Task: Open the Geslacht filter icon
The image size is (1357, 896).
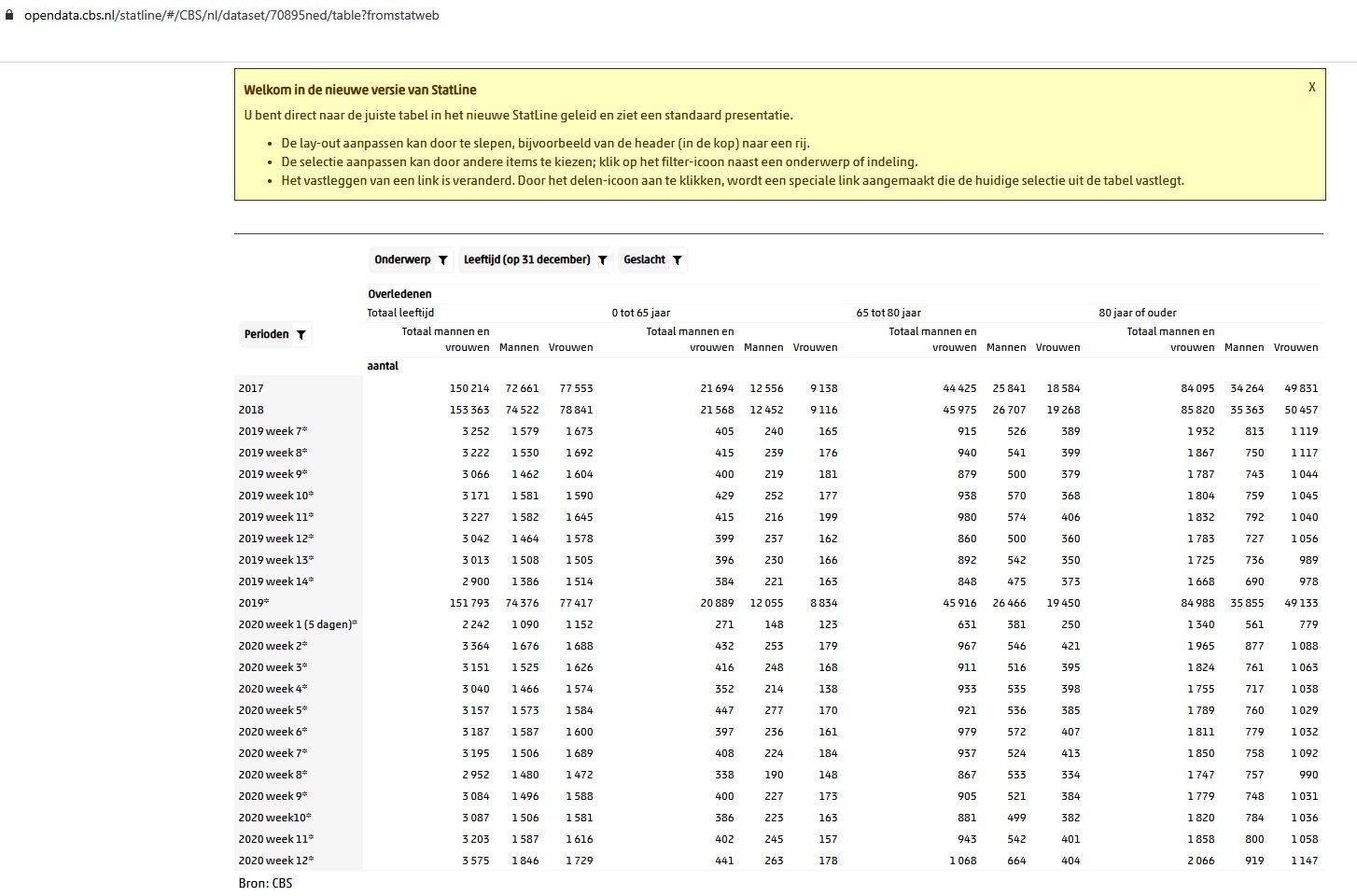Action: coord(678,260)
